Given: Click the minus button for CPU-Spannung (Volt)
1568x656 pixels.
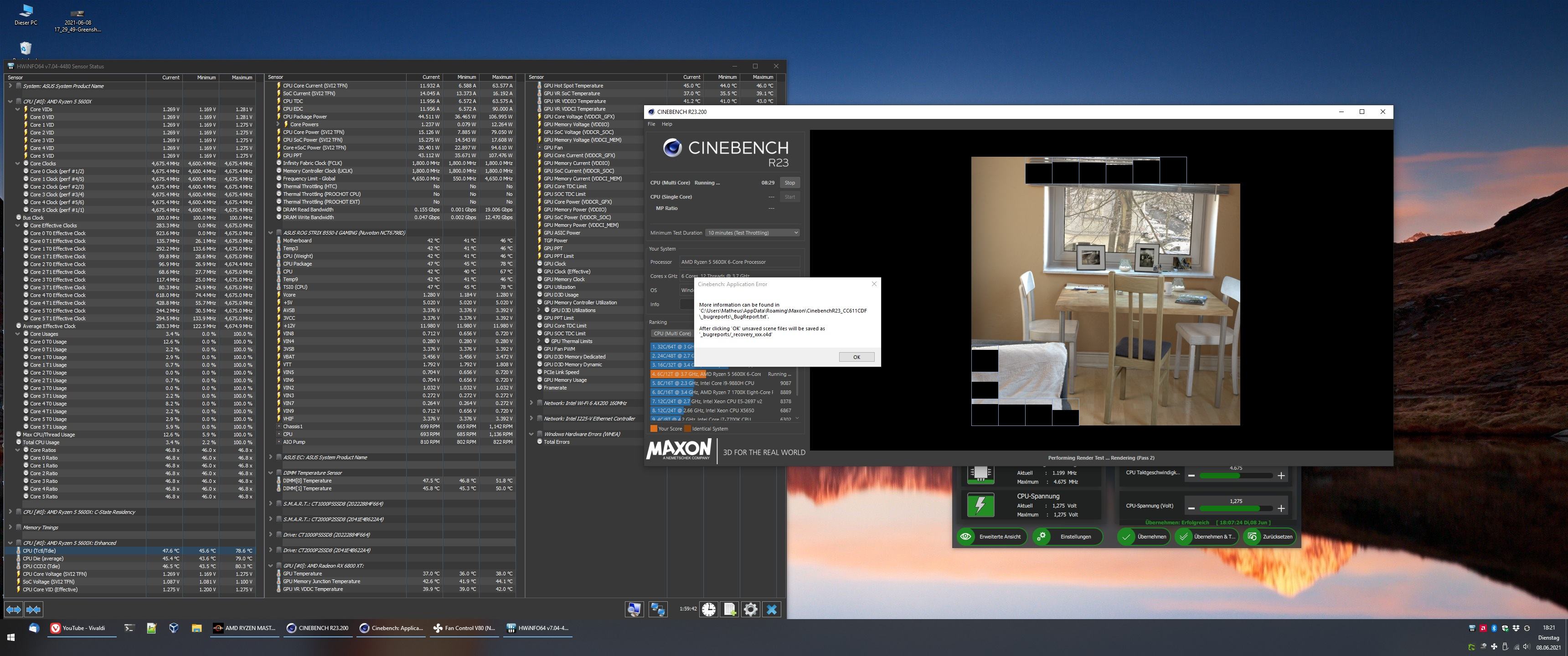Looking at the screenshot, I should click(x=1191, y=508).
